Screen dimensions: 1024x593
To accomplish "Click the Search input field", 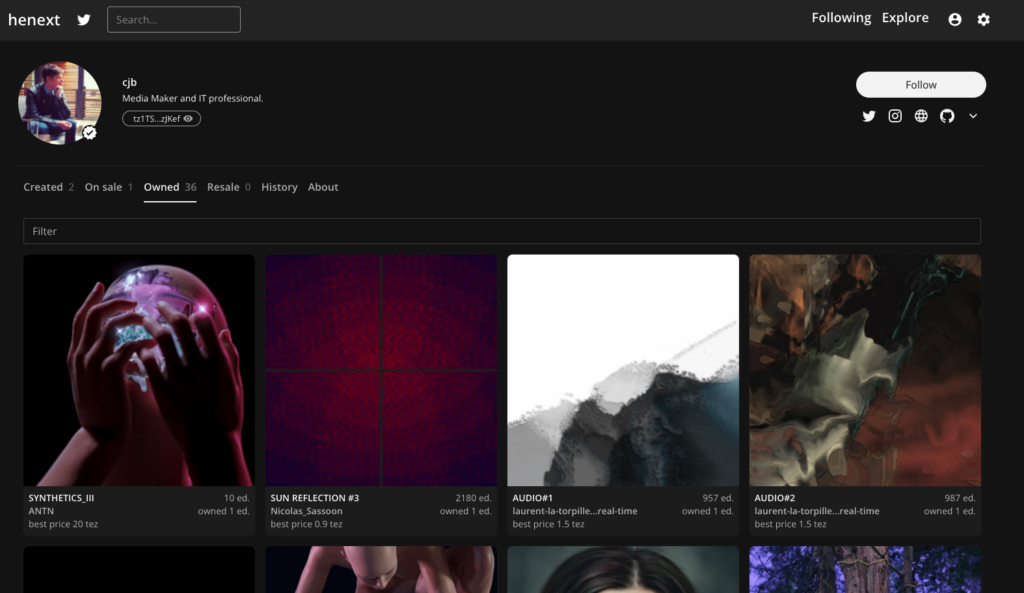I will coord(174,20).
